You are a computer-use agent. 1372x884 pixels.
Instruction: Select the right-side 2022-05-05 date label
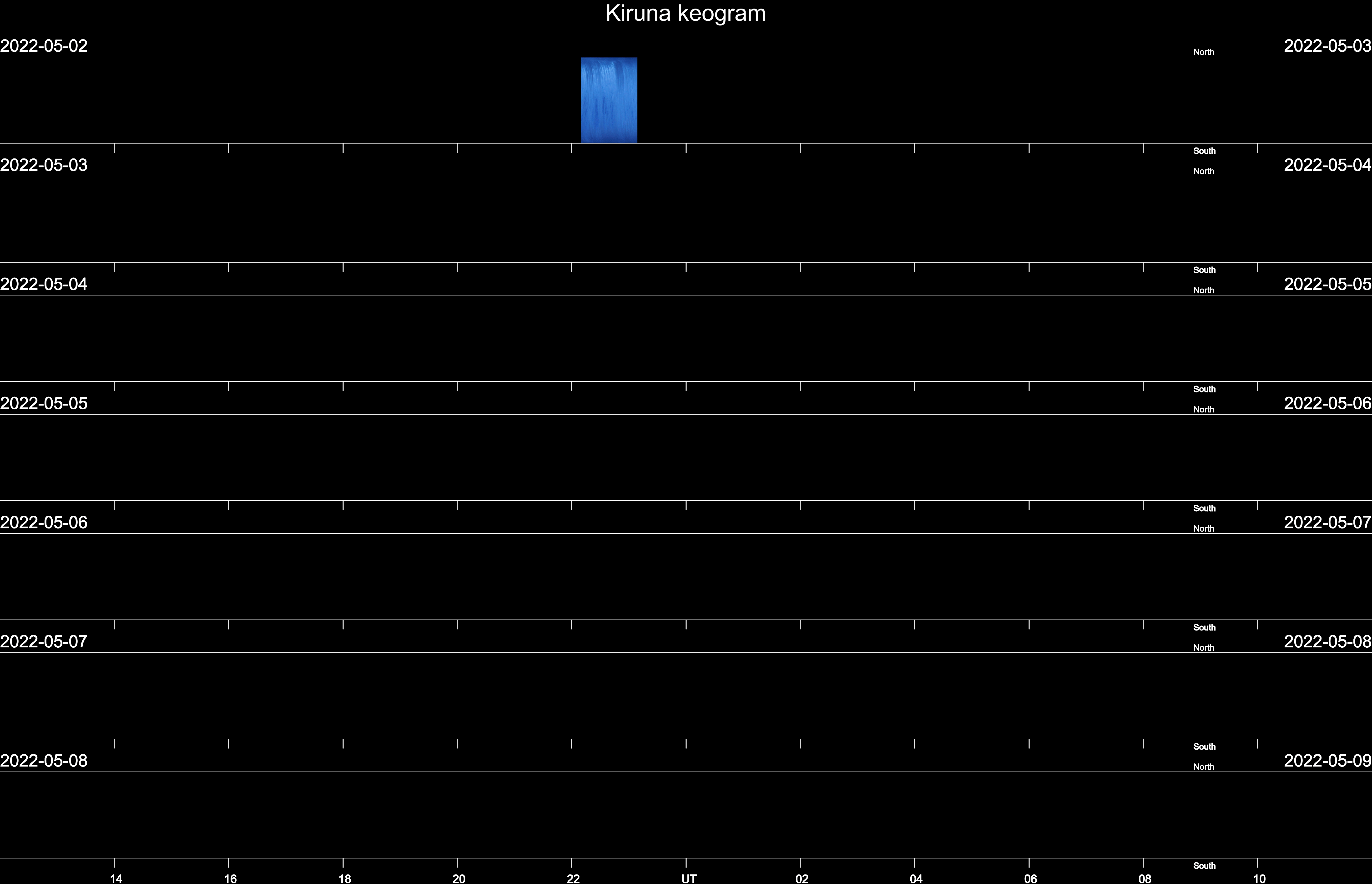click(x=1328, y=284)
